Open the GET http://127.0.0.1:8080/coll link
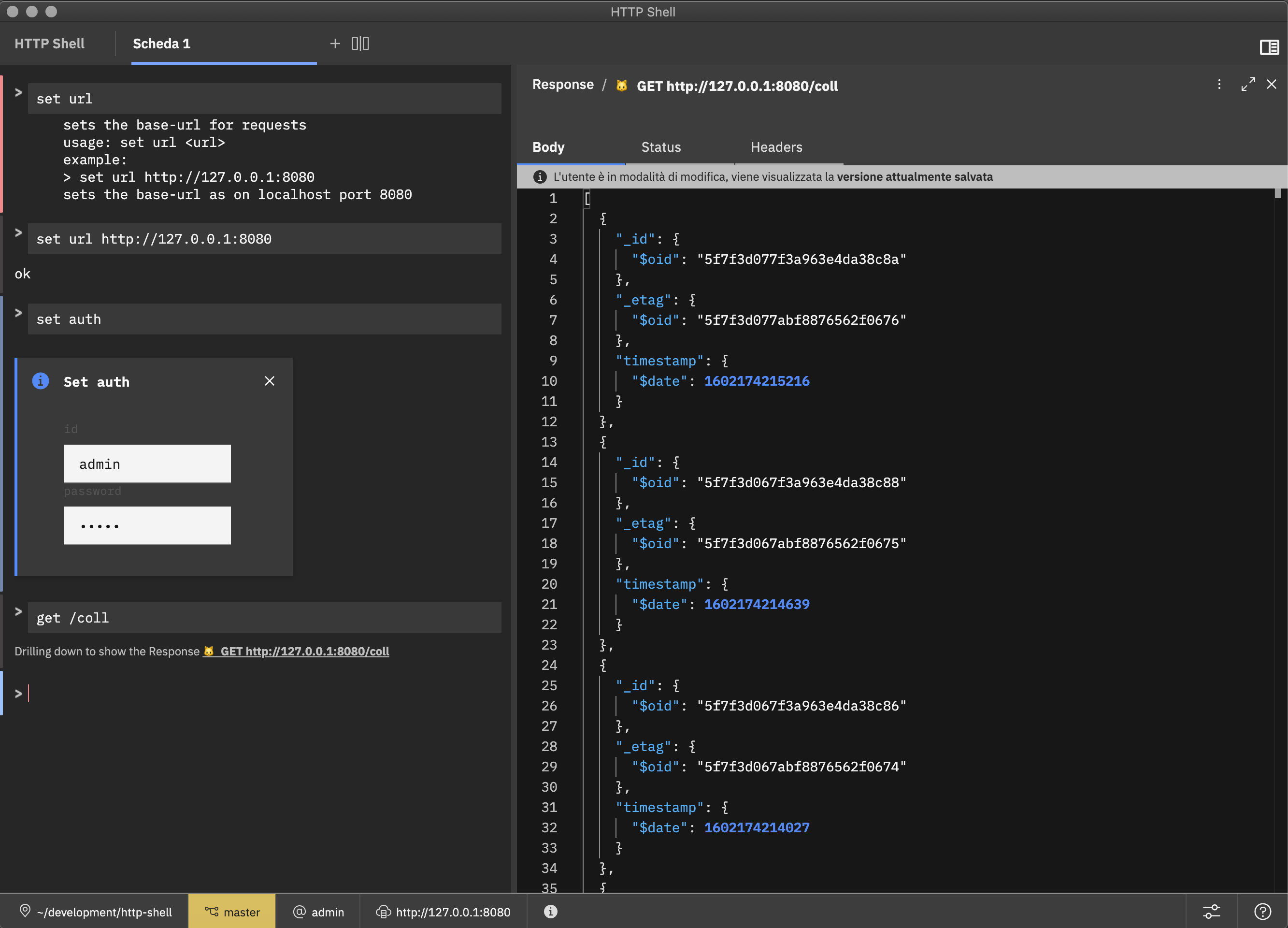Image resolution: width=1288 pixels, height=928 pixels. pyautogui.click(x=304, y=651)
